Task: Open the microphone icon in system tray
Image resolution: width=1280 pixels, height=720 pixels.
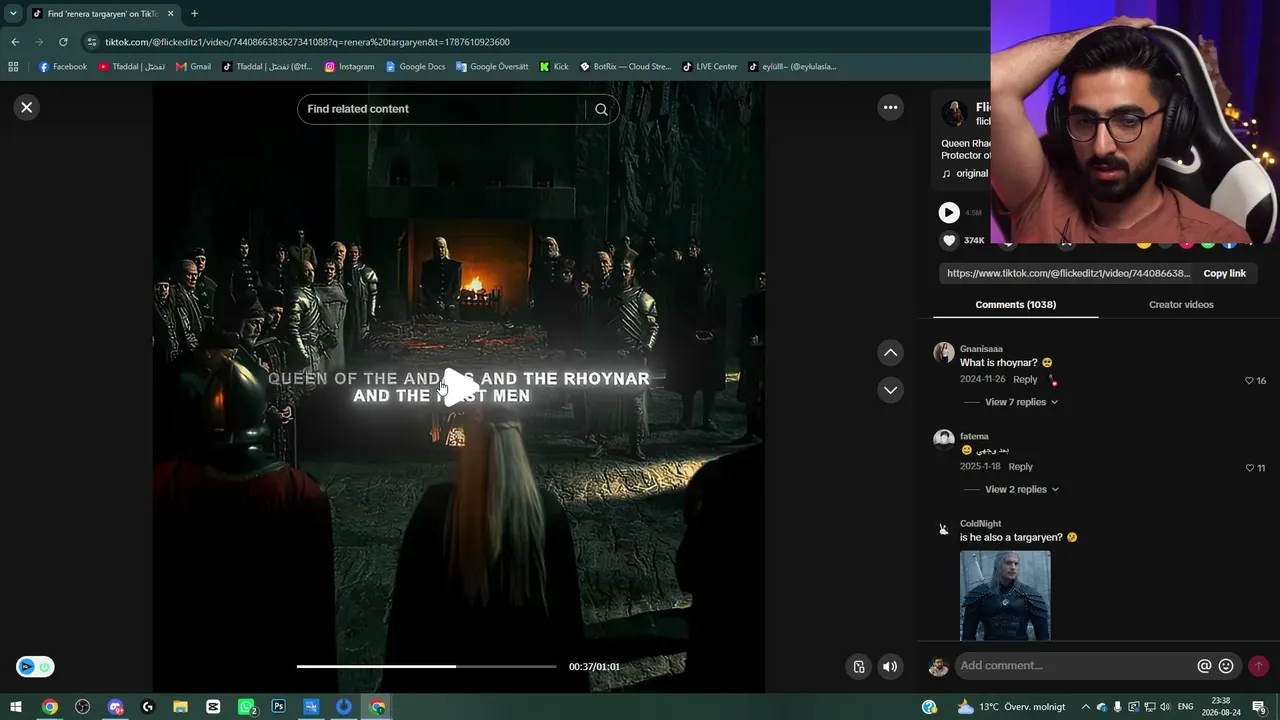Action: 1117,707
